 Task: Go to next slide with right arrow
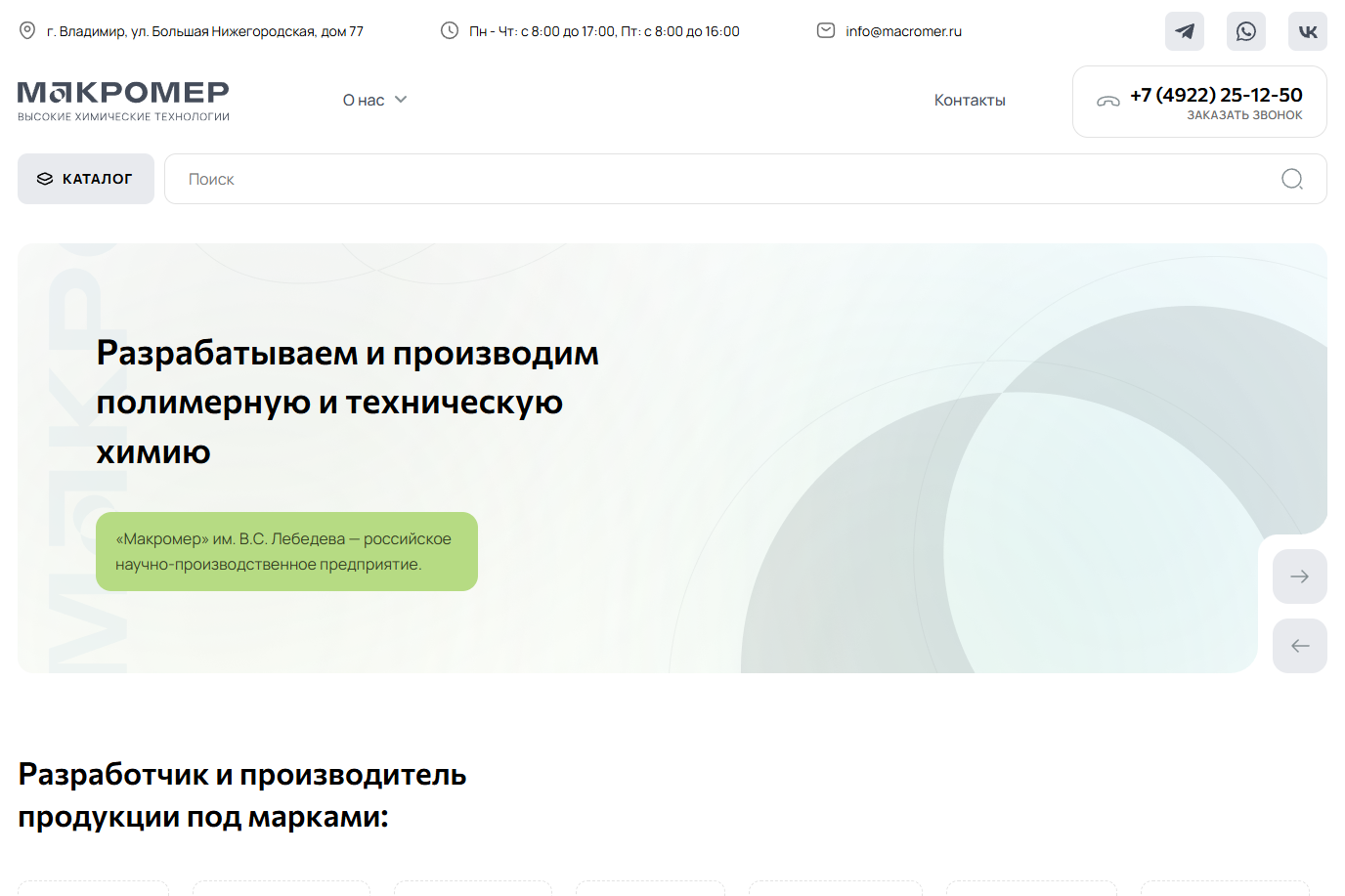(x=1300, y=576)
